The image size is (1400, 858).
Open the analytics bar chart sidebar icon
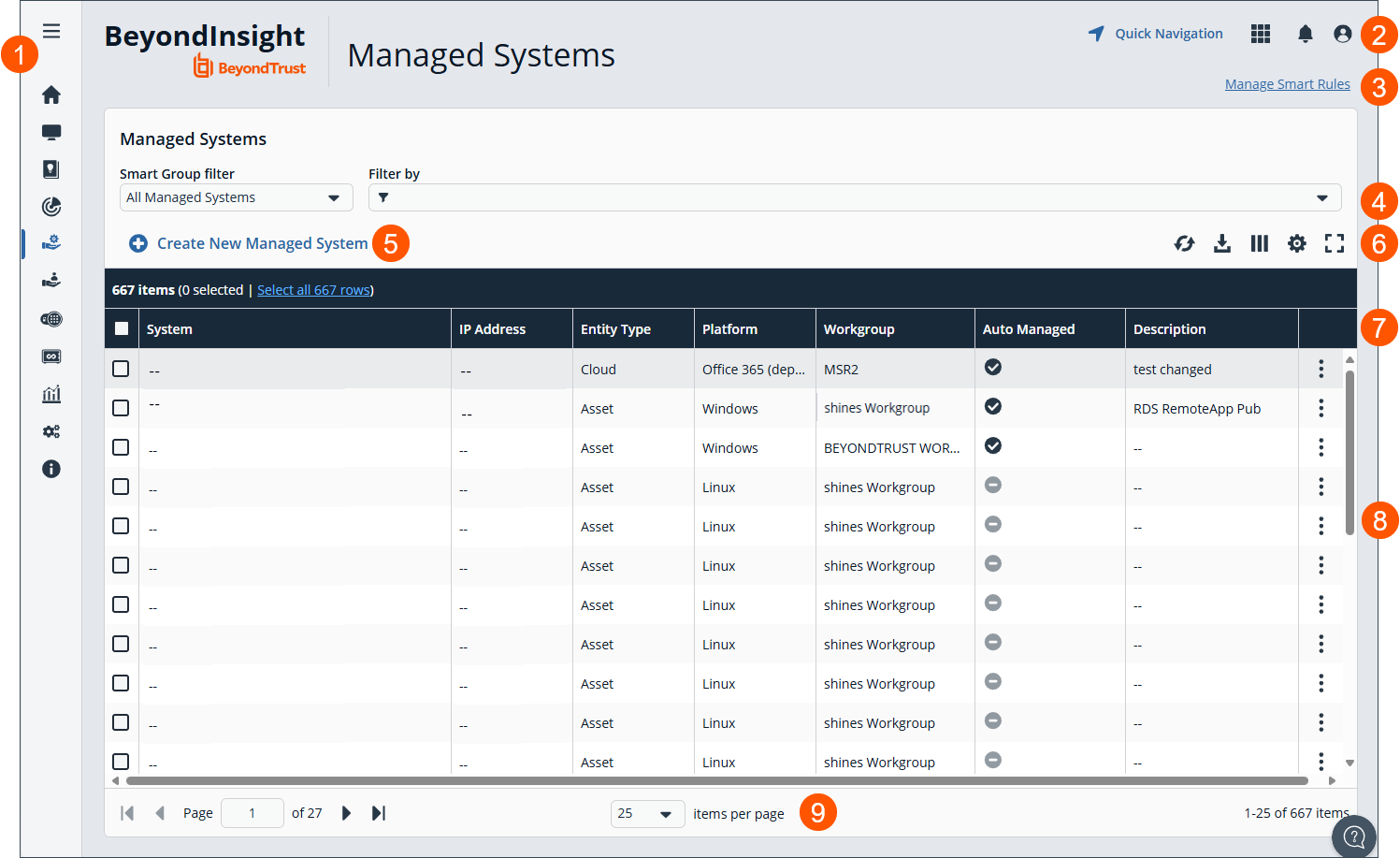pyautogui.click(x=51, y=394)
